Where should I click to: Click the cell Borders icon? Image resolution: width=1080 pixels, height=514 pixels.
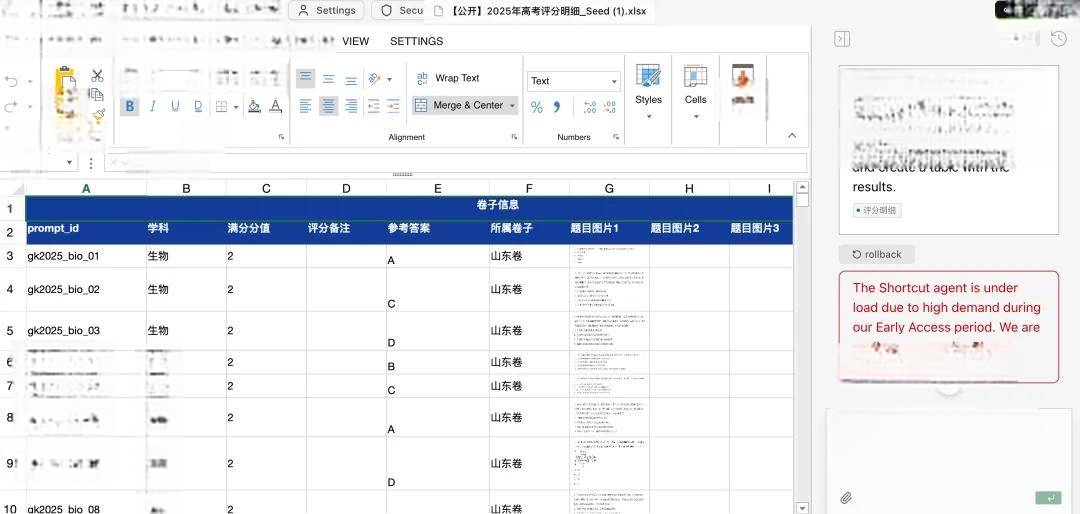click(222, 107)
